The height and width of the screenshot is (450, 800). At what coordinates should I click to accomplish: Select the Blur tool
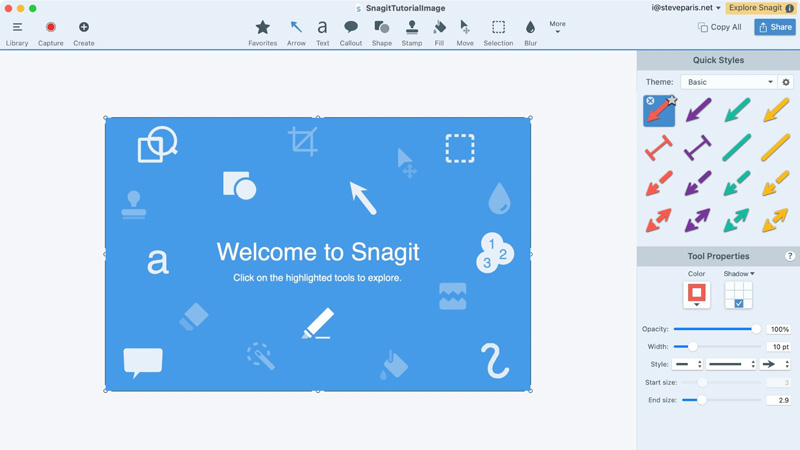531,34
